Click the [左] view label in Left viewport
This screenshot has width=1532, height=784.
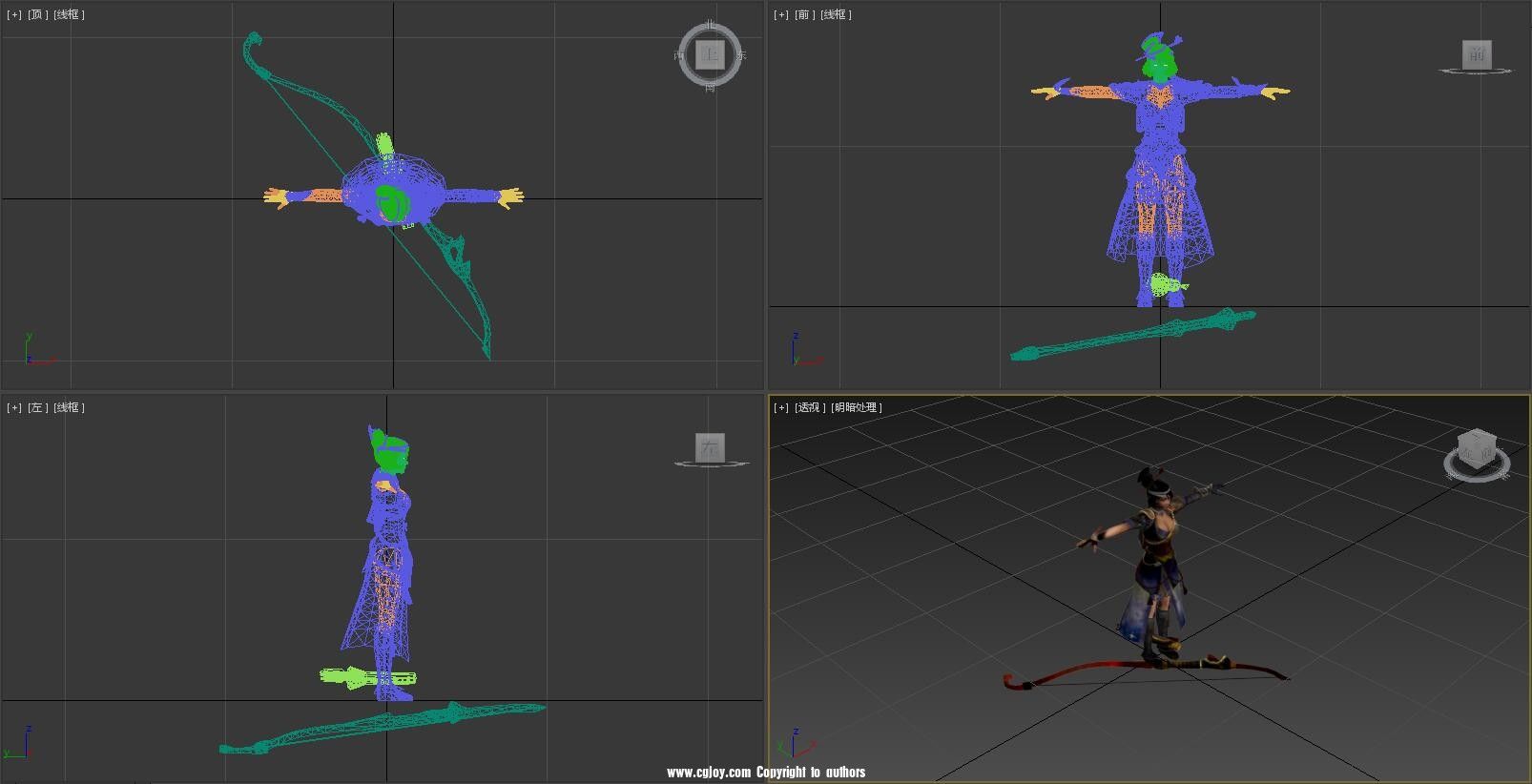38,407
